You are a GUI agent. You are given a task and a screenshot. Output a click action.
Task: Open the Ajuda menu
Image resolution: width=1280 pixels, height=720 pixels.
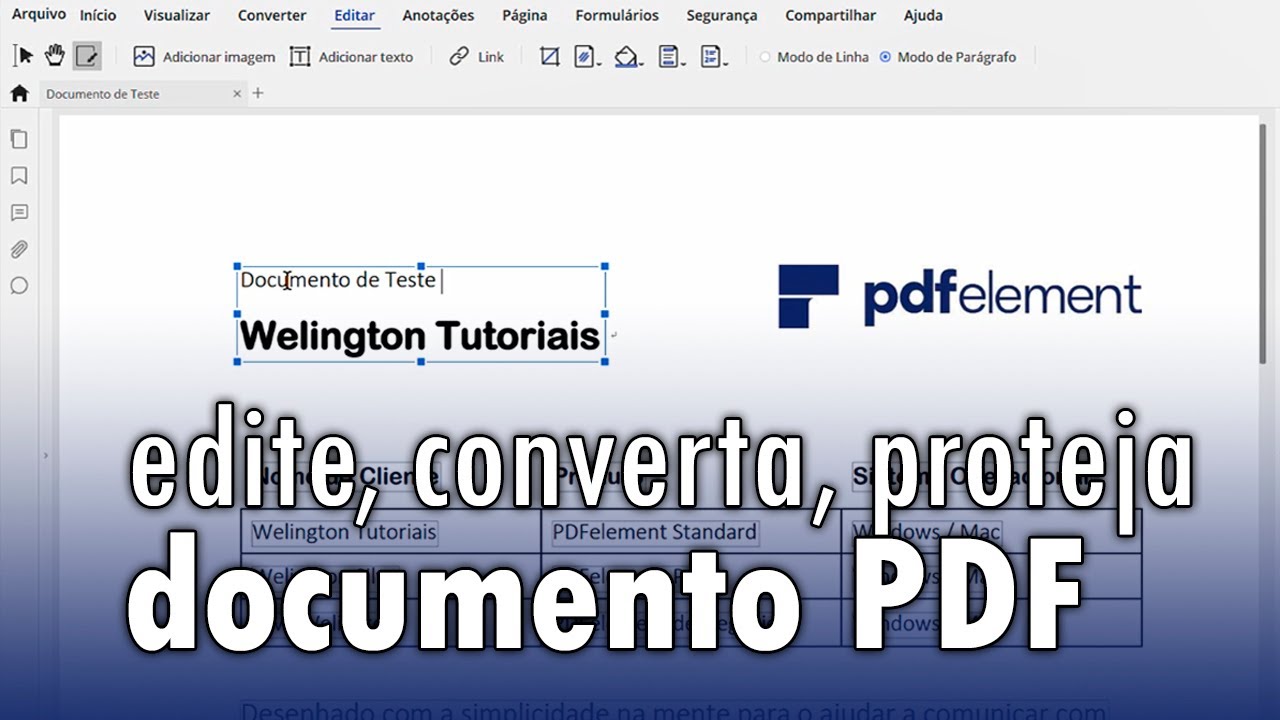point(923,15)
